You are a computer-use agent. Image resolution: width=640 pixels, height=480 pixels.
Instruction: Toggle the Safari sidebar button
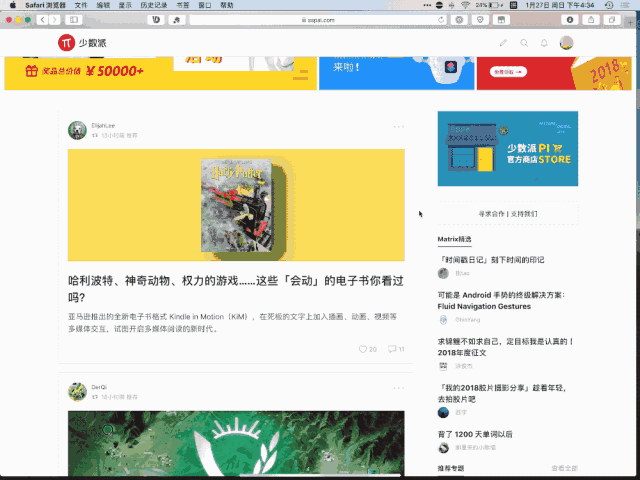tap(74, 20)
